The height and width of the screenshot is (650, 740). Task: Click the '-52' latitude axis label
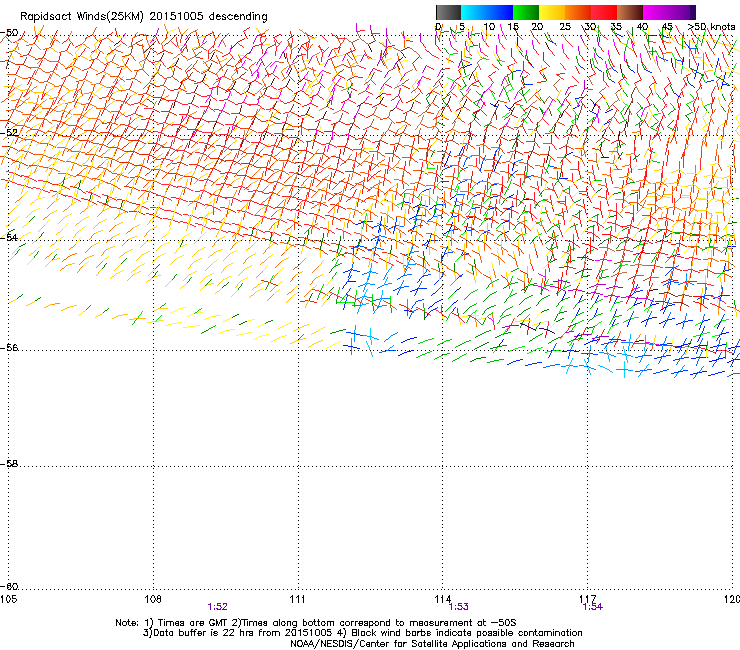[x=9, y=133]
